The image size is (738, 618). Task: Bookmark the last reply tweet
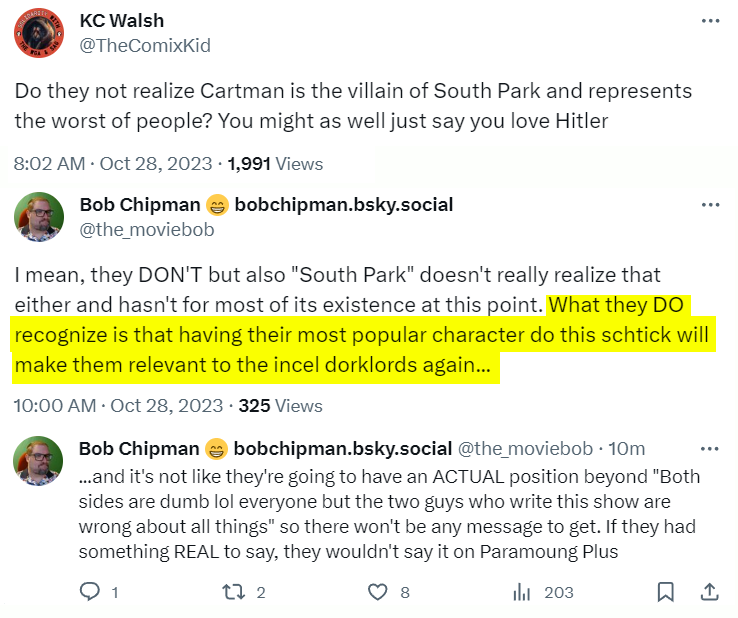665,592
